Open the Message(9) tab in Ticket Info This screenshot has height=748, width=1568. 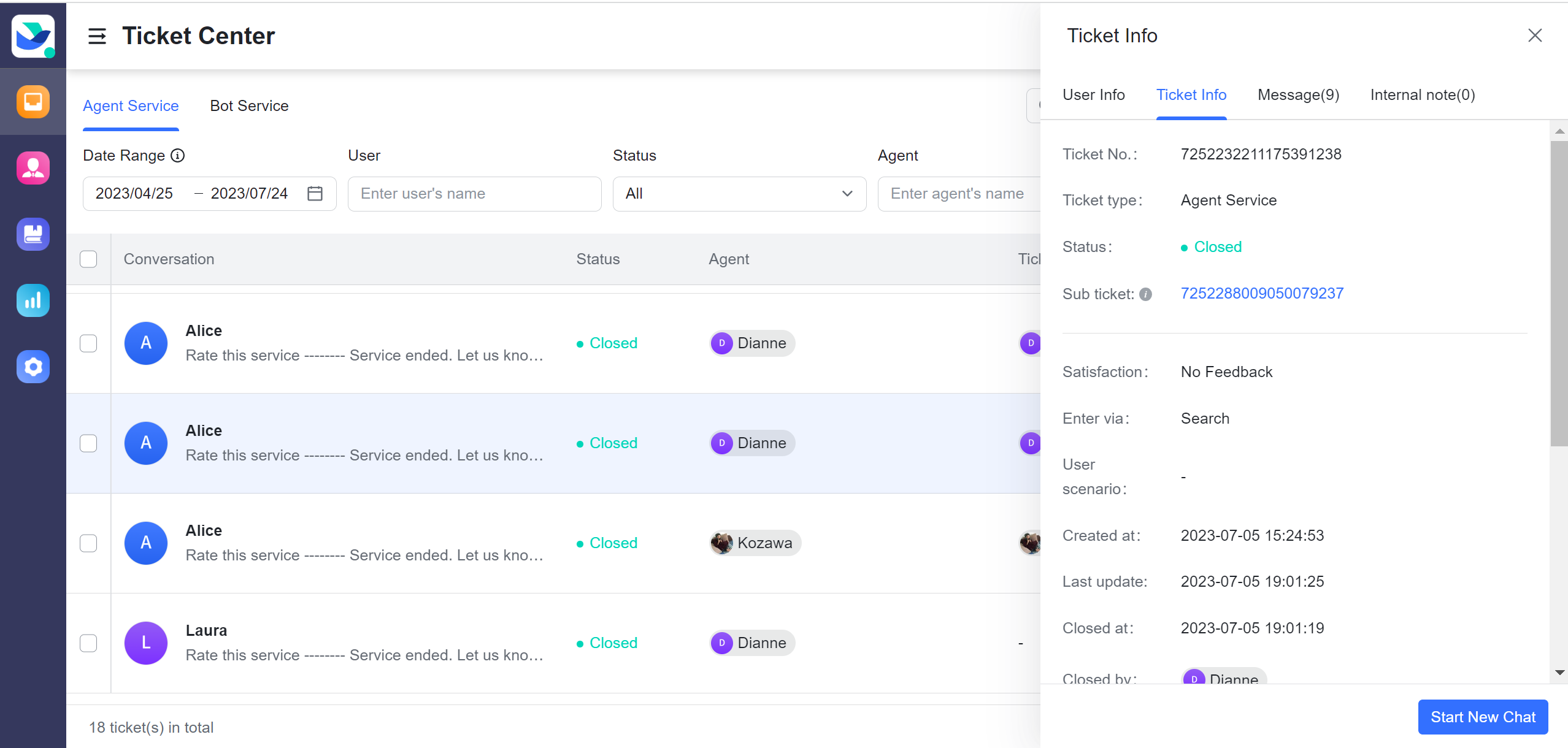(x=1297, y=95)
